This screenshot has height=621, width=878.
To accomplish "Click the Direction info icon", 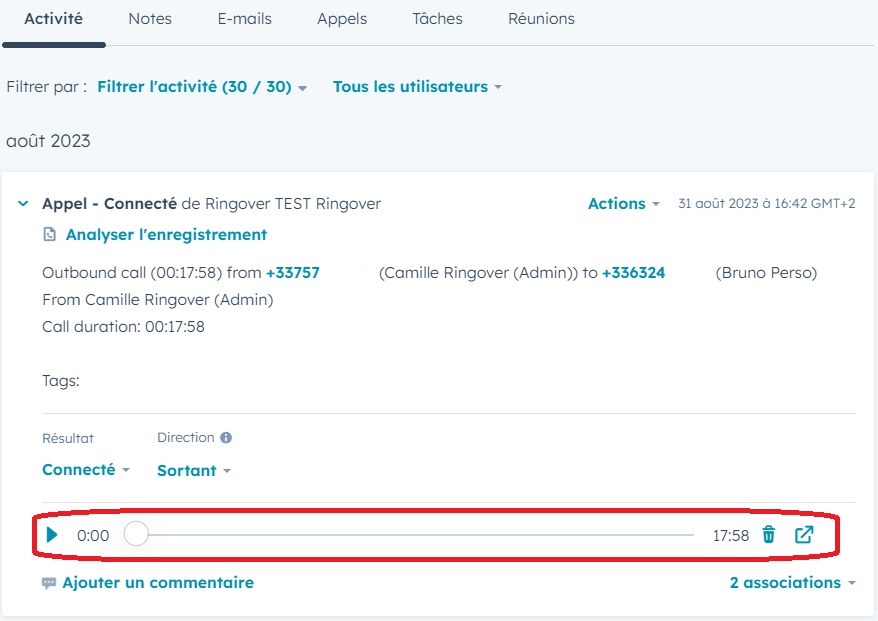I will point(226,437).
